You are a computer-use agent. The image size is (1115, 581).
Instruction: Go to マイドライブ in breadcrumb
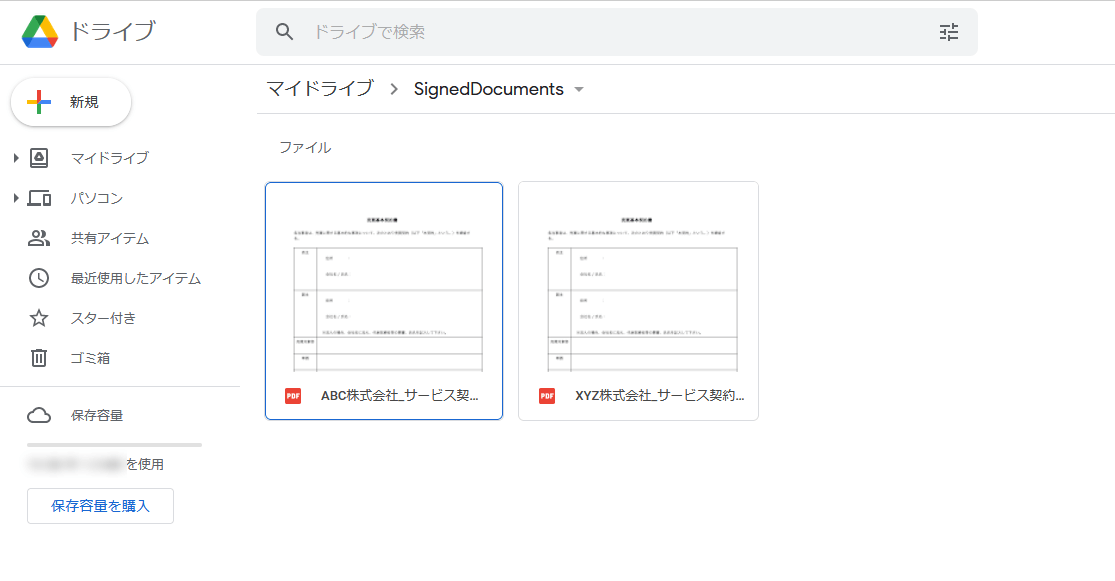[x=320, y=89]
